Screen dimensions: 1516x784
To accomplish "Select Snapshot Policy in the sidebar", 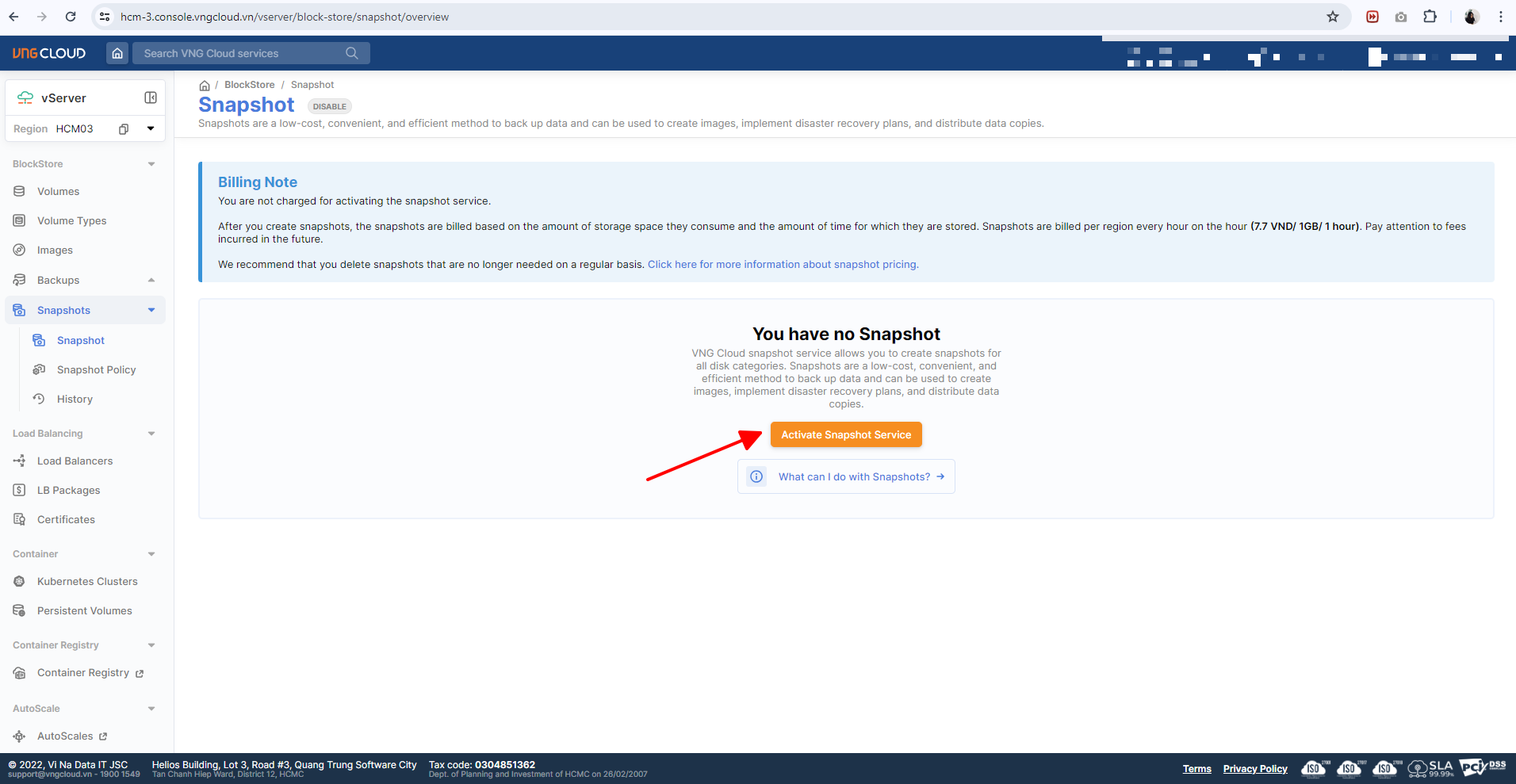I will [x=96, y=370].
